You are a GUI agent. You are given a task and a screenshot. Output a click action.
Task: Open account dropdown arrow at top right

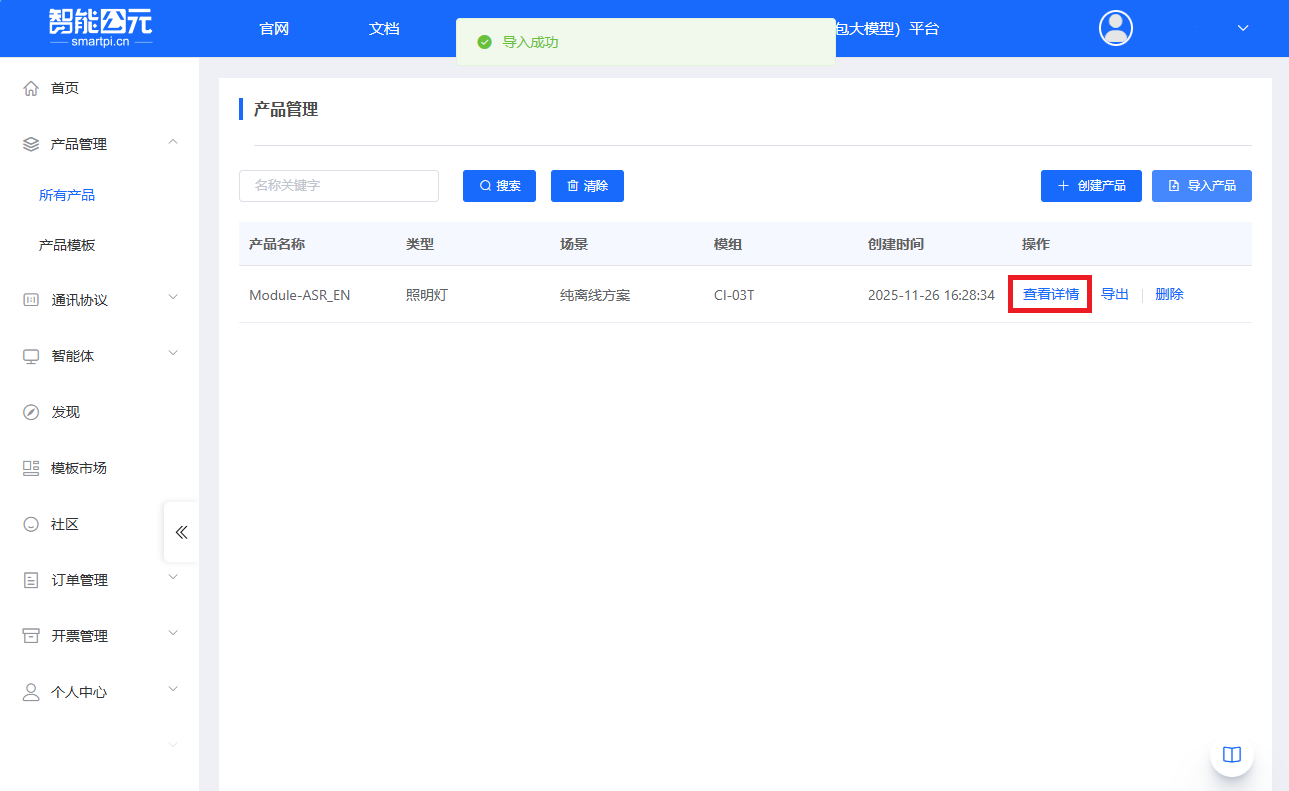coord(1243,28)
